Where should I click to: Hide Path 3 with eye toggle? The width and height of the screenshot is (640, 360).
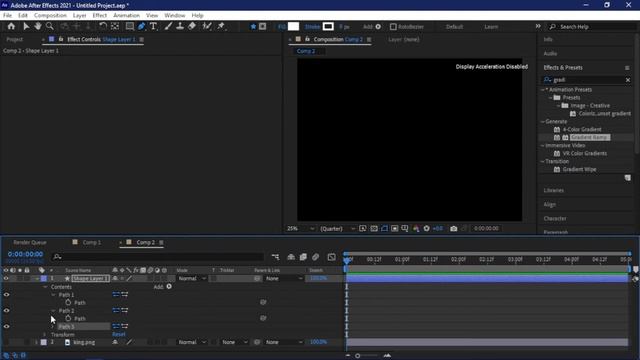click(6, 327)
